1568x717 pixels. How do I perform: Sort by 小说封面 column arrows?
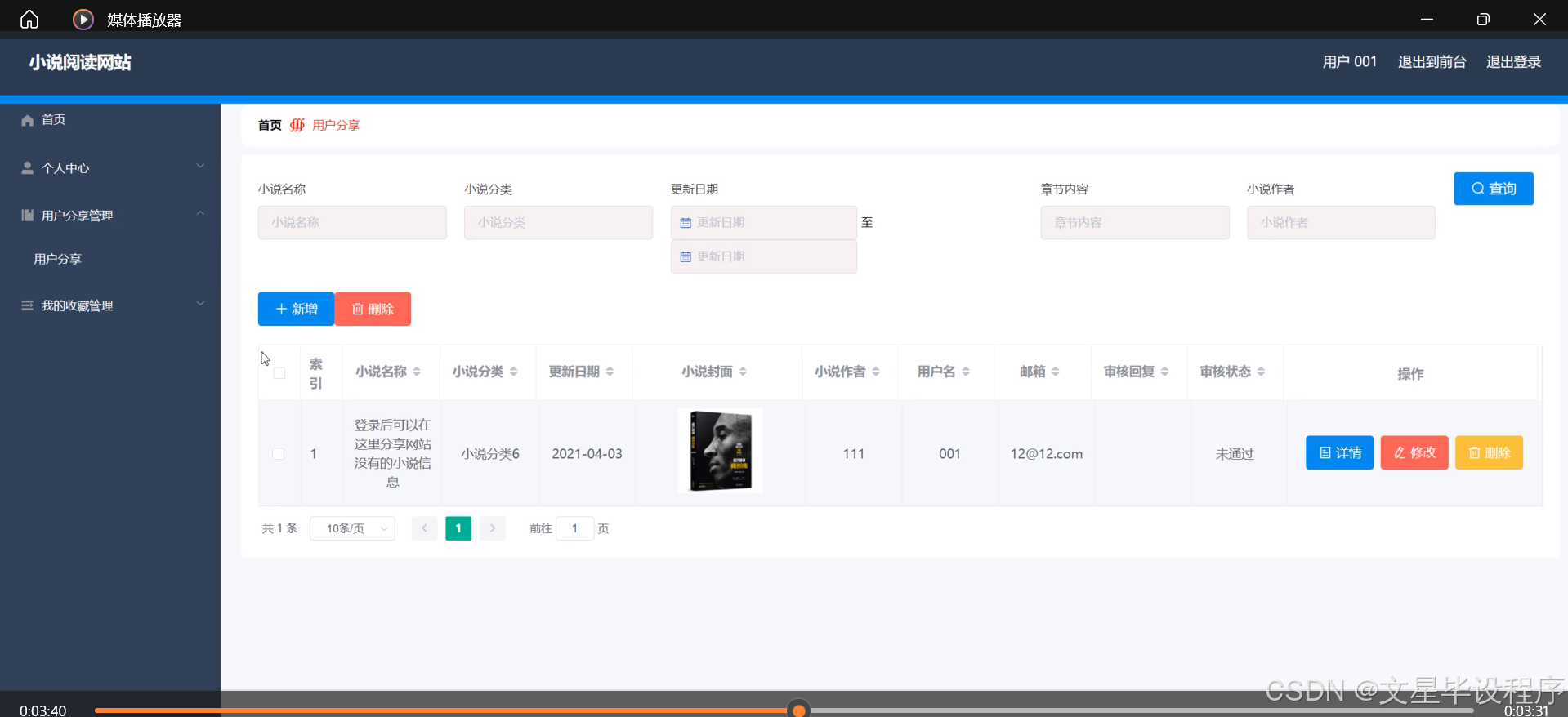tap(743, 372)
